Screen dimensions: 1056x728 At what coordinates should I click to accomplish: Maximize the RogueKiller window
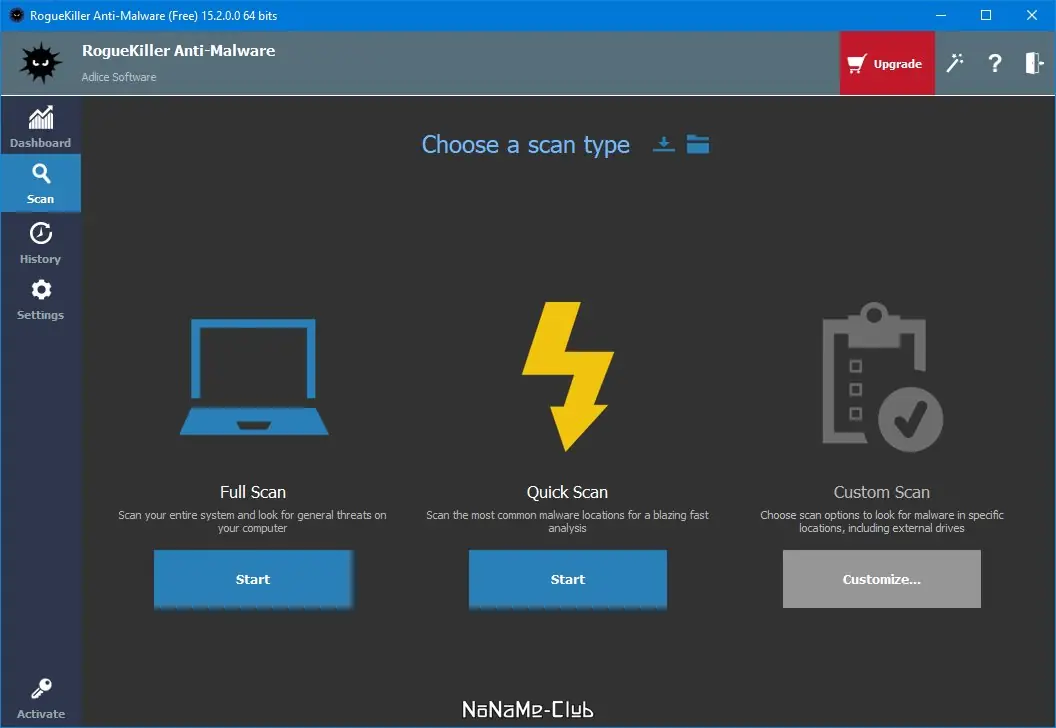(x=986, y=15)
